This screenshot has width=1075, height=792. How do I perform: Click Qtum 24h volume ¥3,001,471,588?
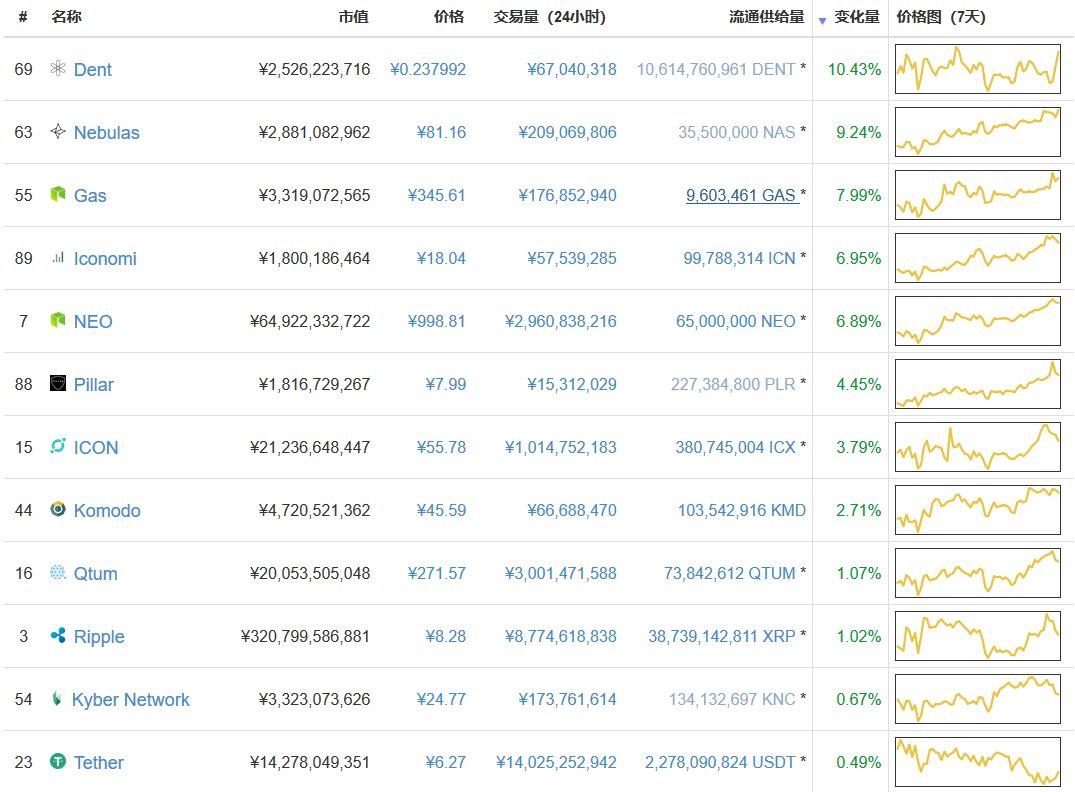[x=561, y=574]
